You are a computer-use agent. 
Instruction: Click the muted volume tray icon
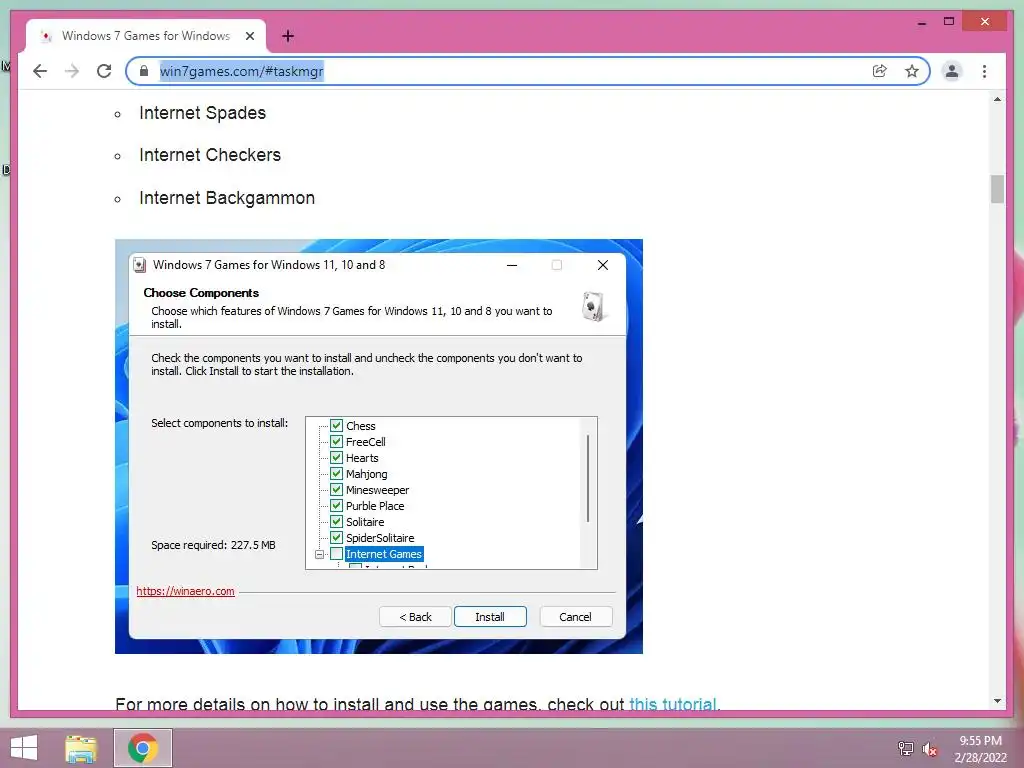[930, 749]
